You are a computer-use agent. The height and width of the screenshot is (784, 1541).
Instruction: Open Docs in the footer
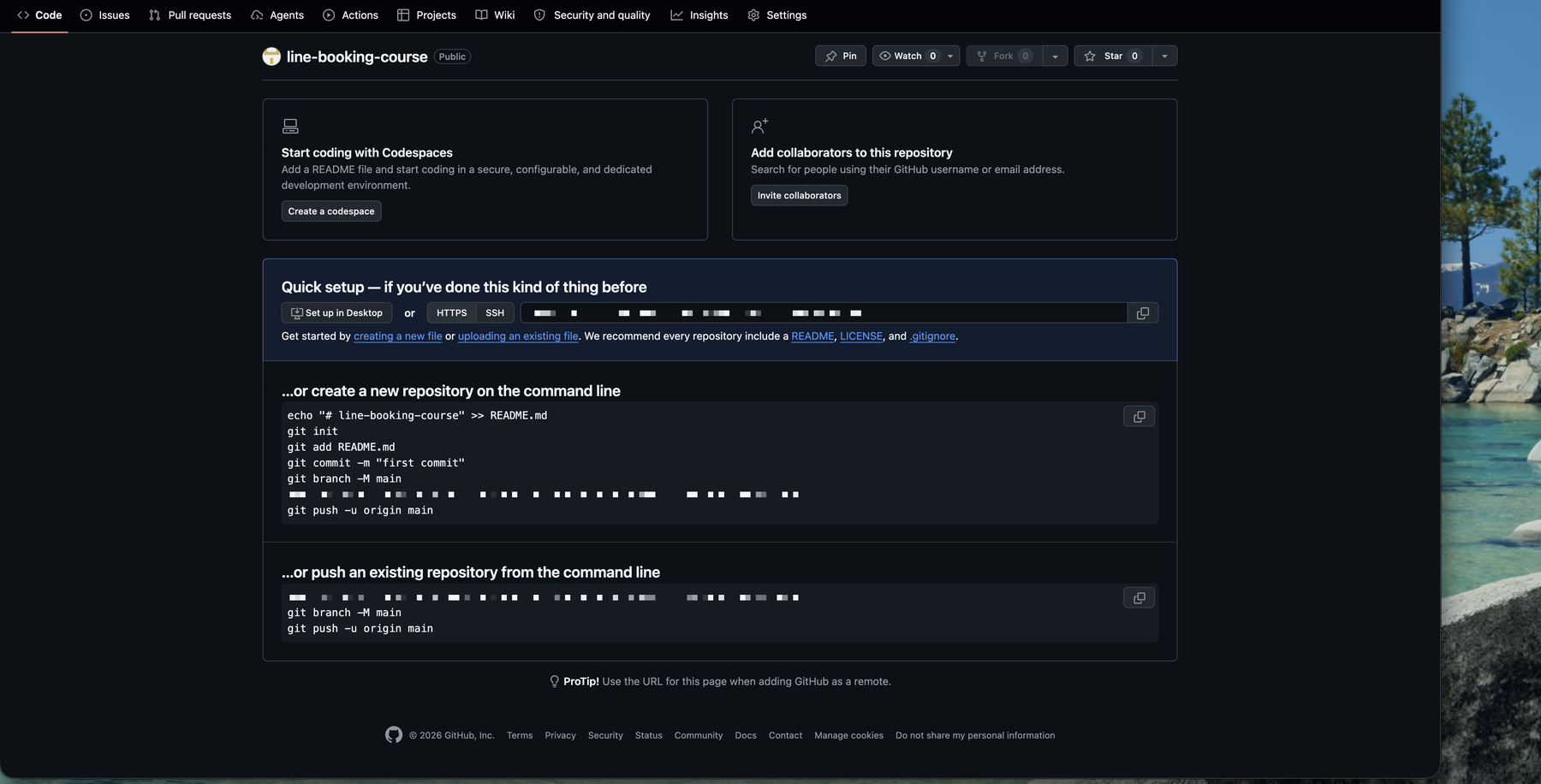(746, 736)
